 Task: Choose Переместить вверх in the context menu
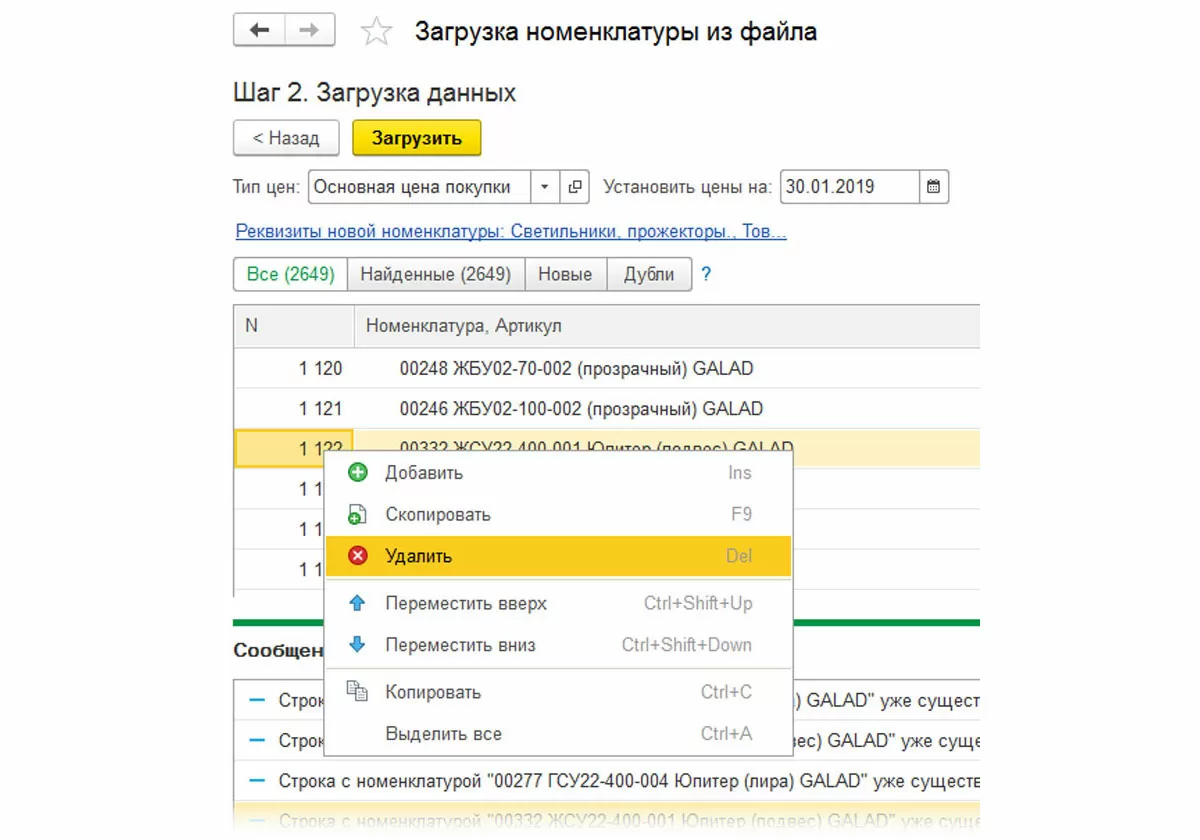tap(558, 603)
